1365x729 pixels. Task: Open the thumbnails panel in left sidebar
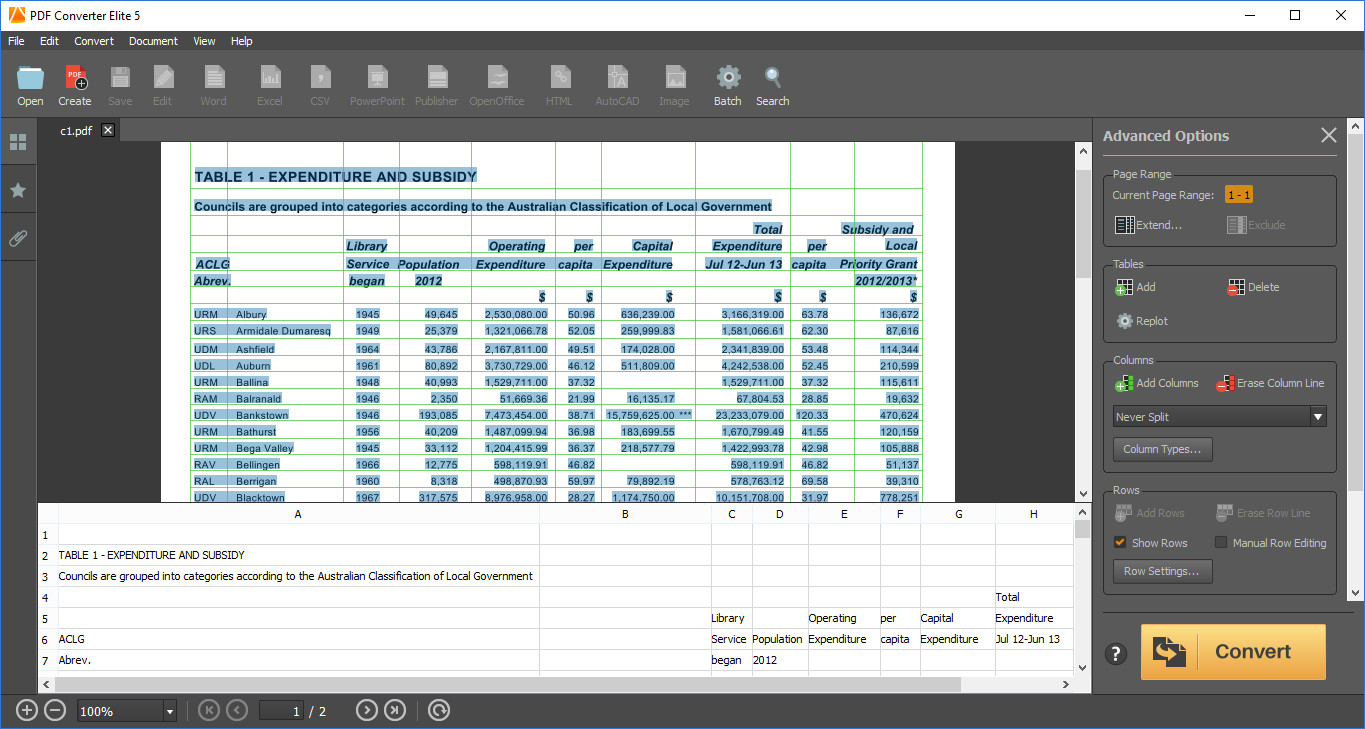coord(18,143)
